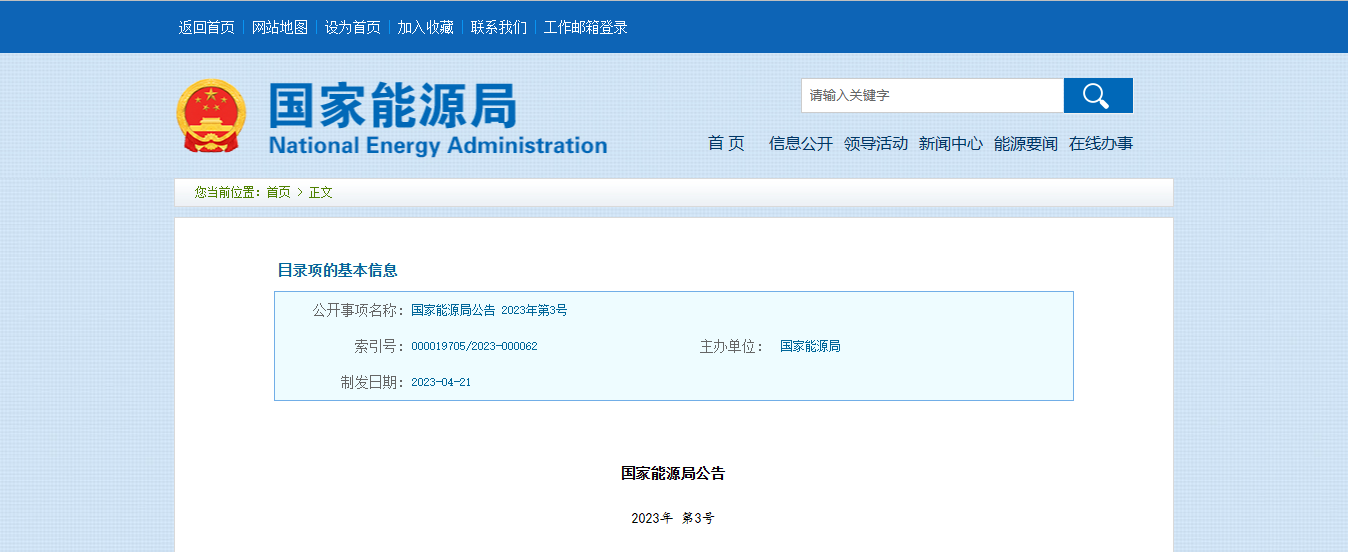Click the 首页 breadcrumb link
The image size is (1348, 552).
[278, 192]
